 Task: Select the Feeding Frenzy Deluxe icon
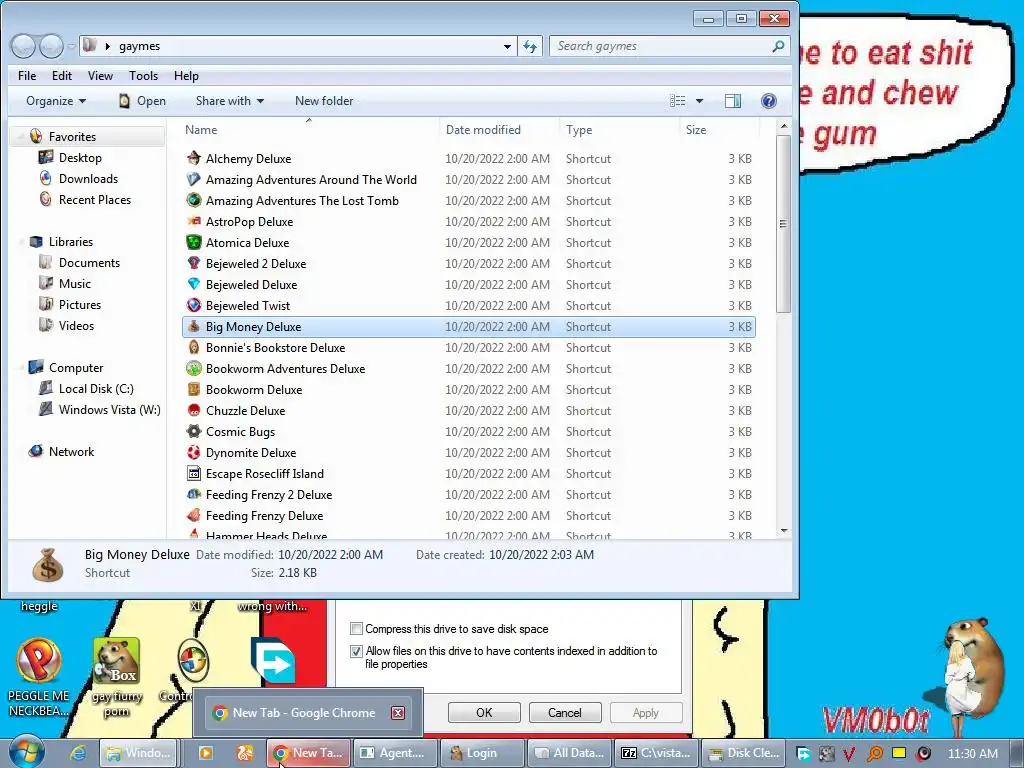pyautogui.click(x=194, y=515)
